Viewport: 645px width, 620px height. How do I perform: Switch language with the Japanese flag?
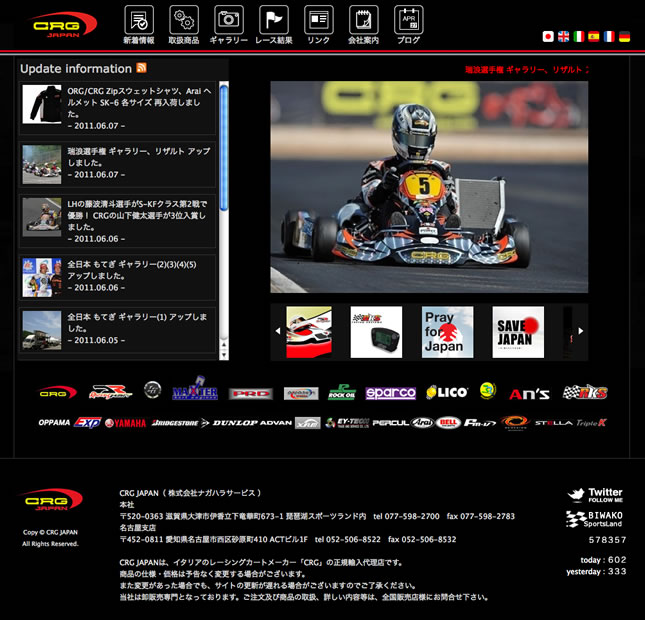548,37
